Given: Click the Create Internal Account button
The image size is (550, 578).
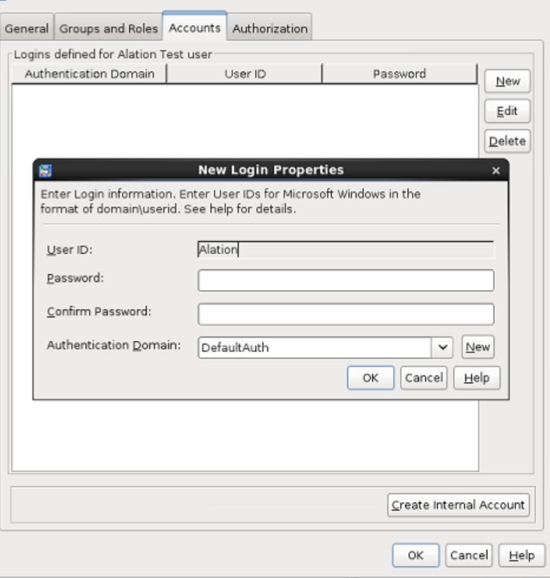Looking at the screenshot, I should (x=458, y=505).
